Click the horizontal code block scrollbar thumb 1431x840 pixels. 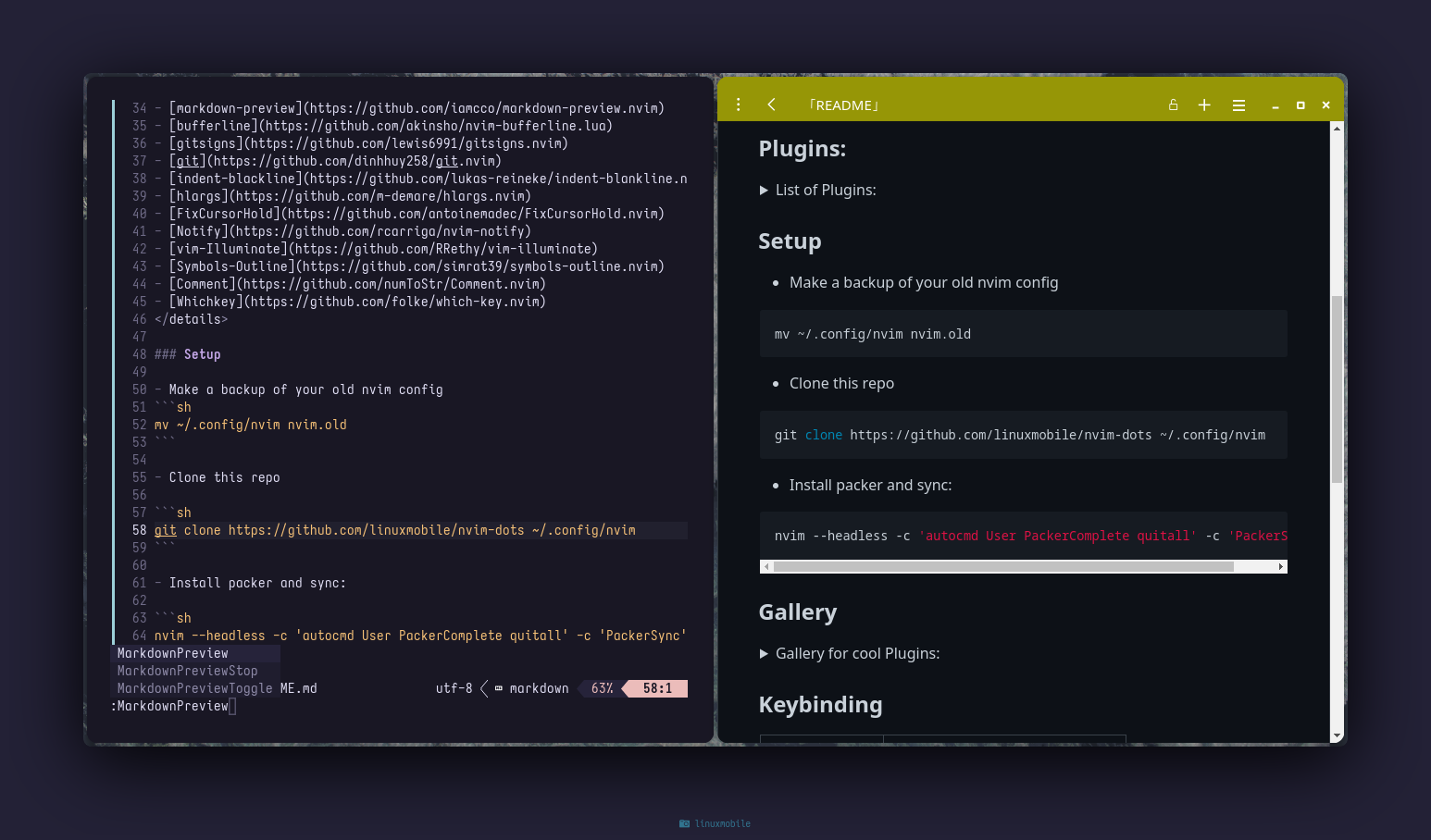(1003, 566)
